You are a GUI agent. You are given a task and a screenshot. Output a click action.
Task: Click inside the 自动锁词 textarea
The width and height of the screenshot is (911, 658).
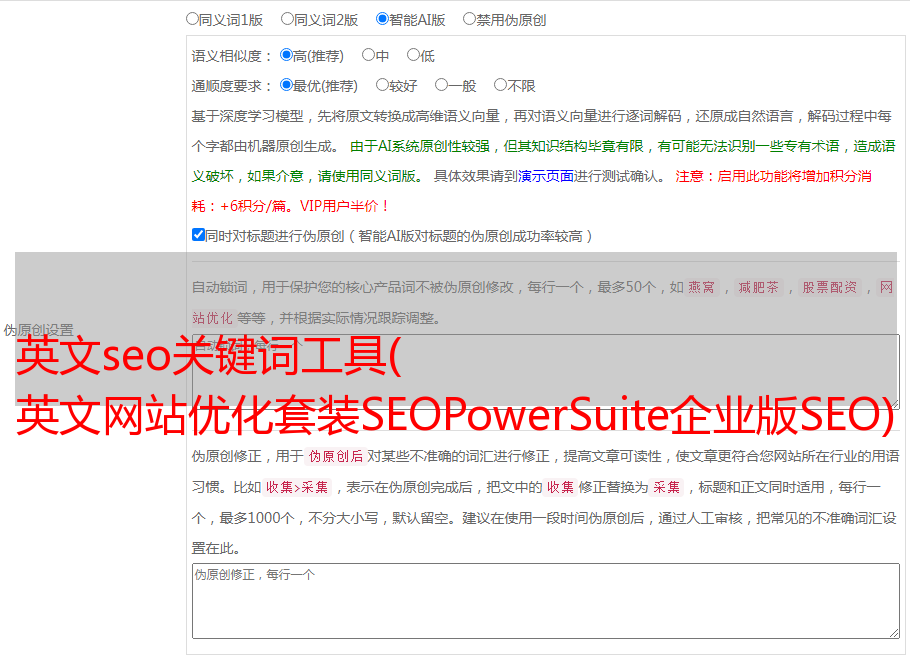click(x=546, y=371)
